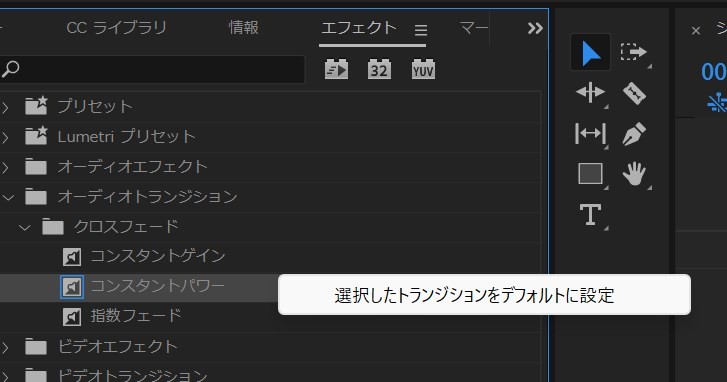
Task: Select the Lumetri プリセット row
Action: coord(270,137)
